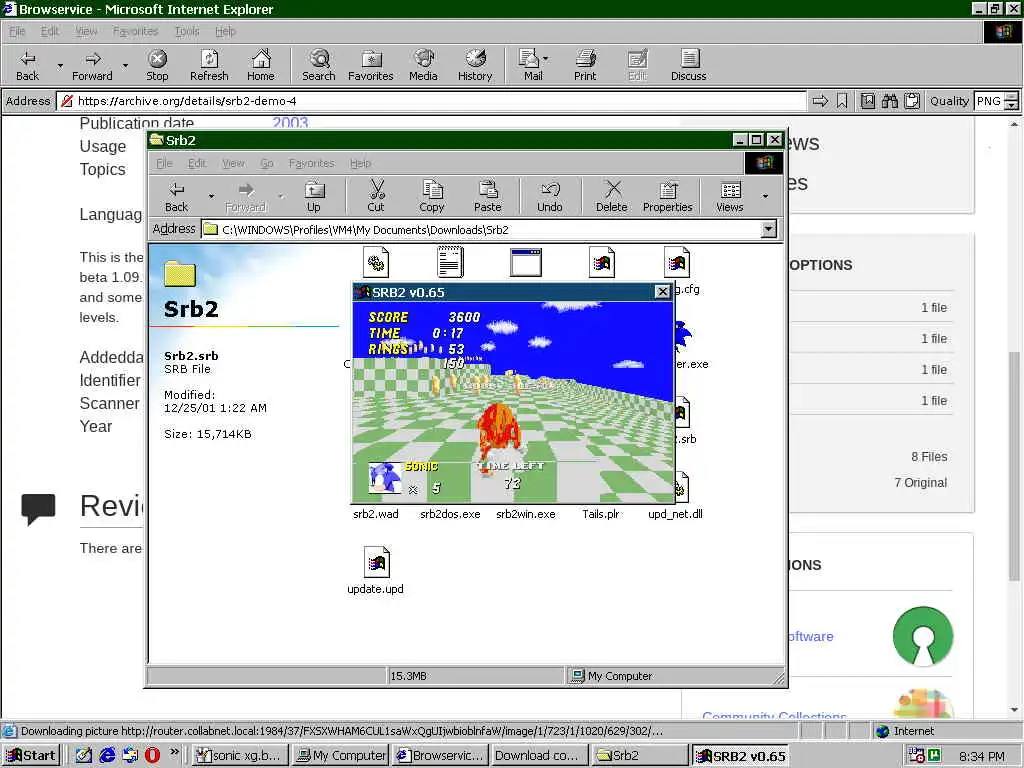Click the SRB2 v0.65 game viewport
The height and width of the screenshot is (768, 1024).
coord(513,401)
